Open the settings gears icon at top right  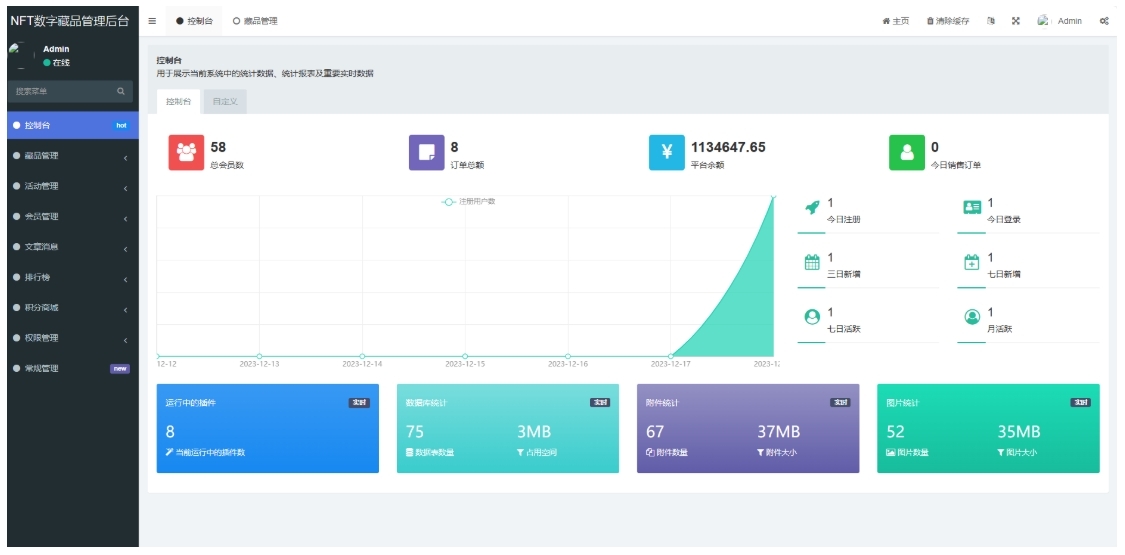click(1104, 21)
